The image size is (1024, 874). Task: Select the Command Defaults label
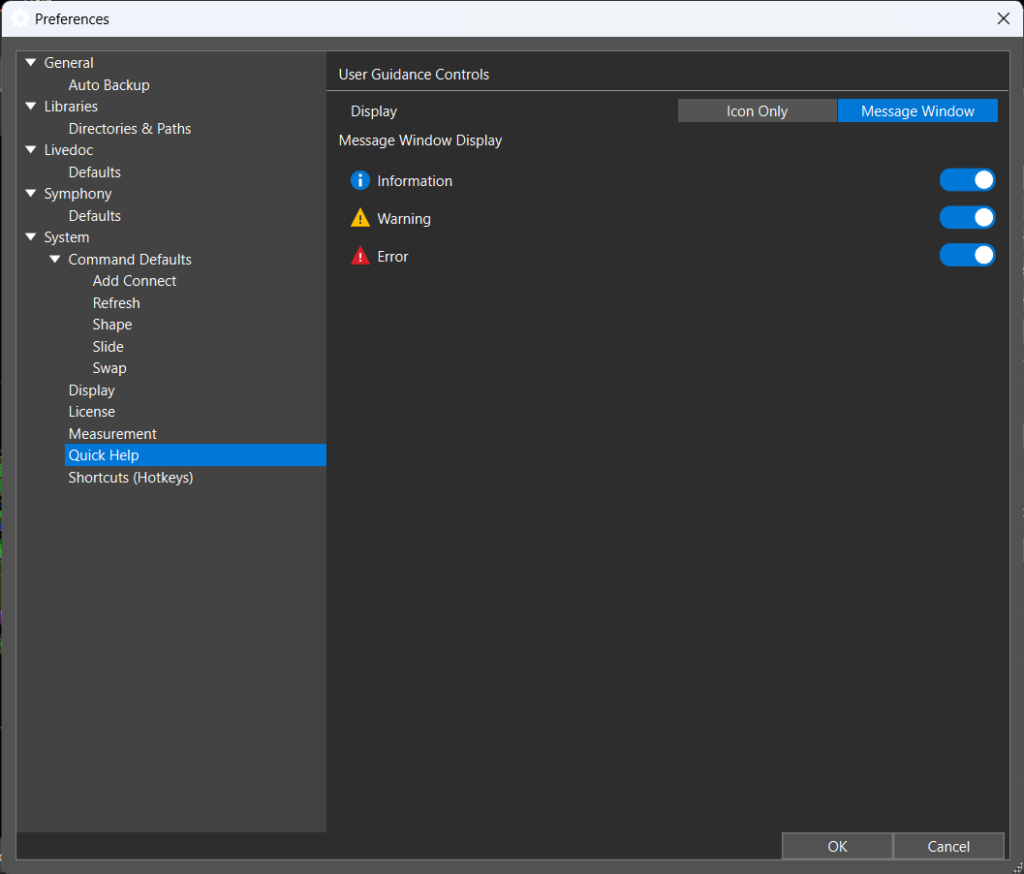click(x=130, y=259)
